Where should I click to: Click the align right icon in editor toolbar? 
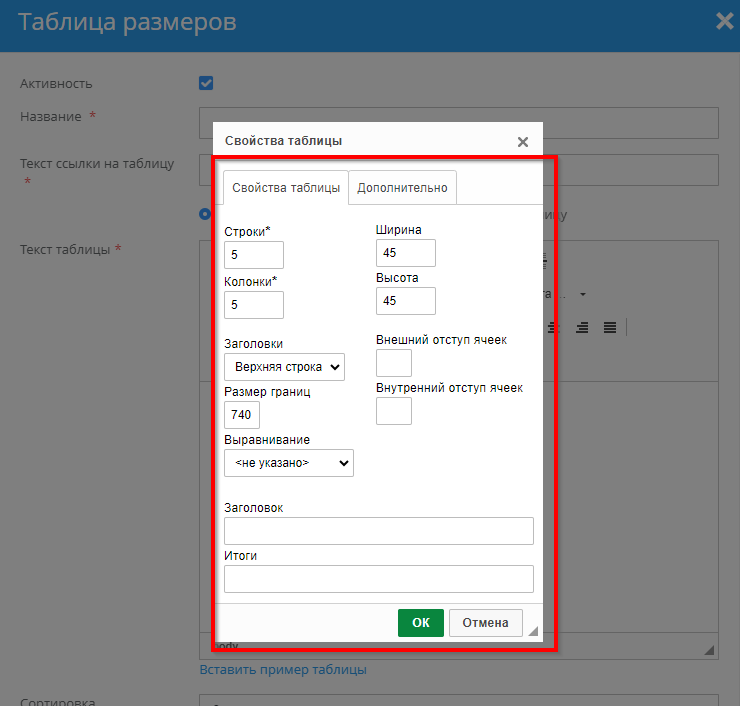click(581, 327)
